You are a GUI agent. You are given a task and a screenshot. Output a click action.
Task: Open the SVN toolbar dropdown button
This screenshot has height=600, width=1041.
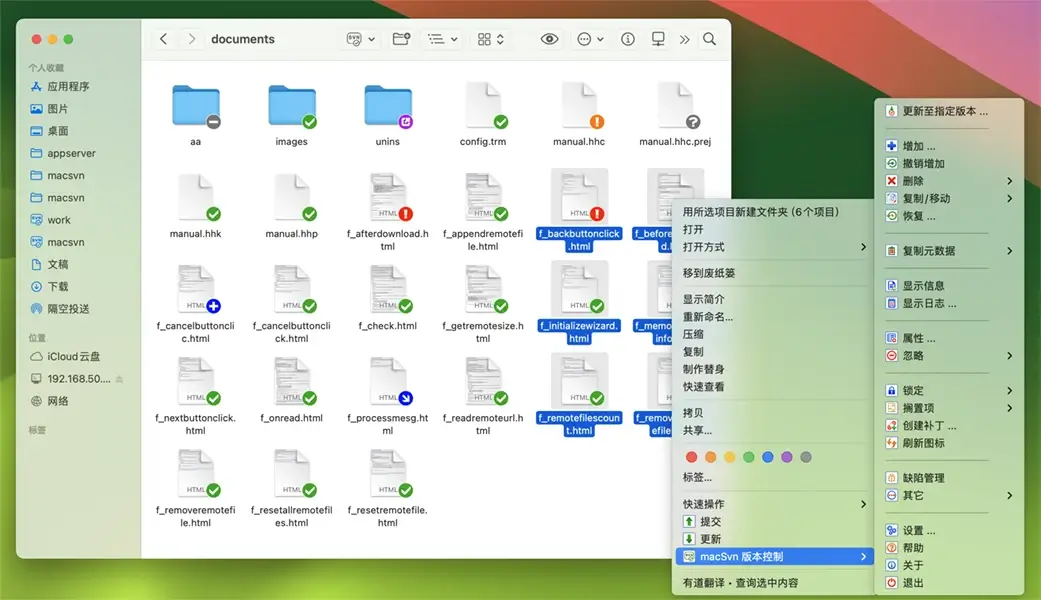pyautogui.click(x=360, y=39)
